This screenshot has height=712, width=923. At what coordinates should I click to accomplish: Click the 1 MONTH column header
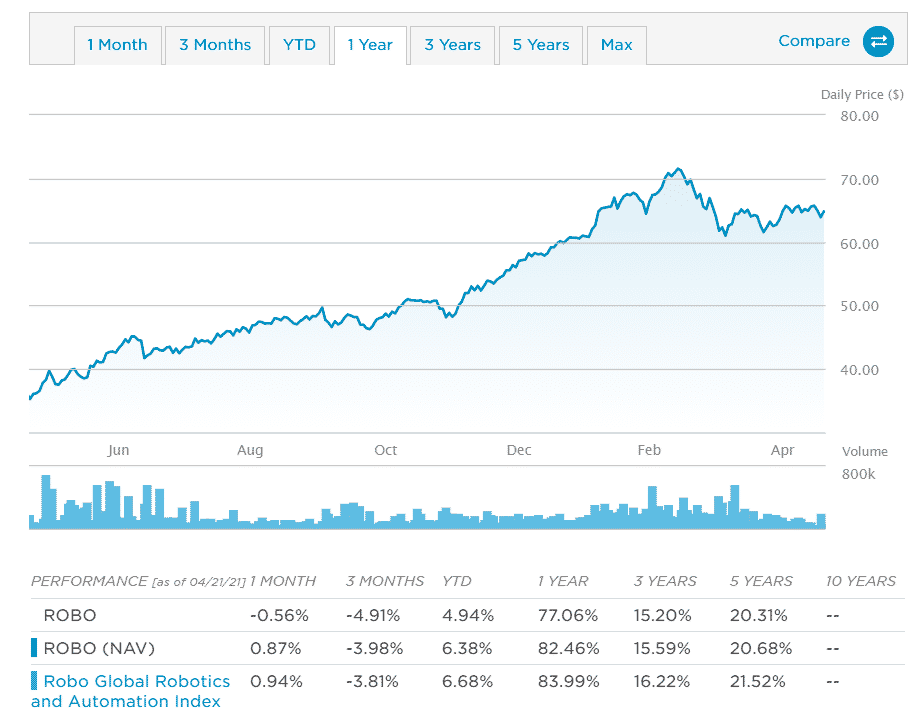pyautogui.click(x=283, y=581)
